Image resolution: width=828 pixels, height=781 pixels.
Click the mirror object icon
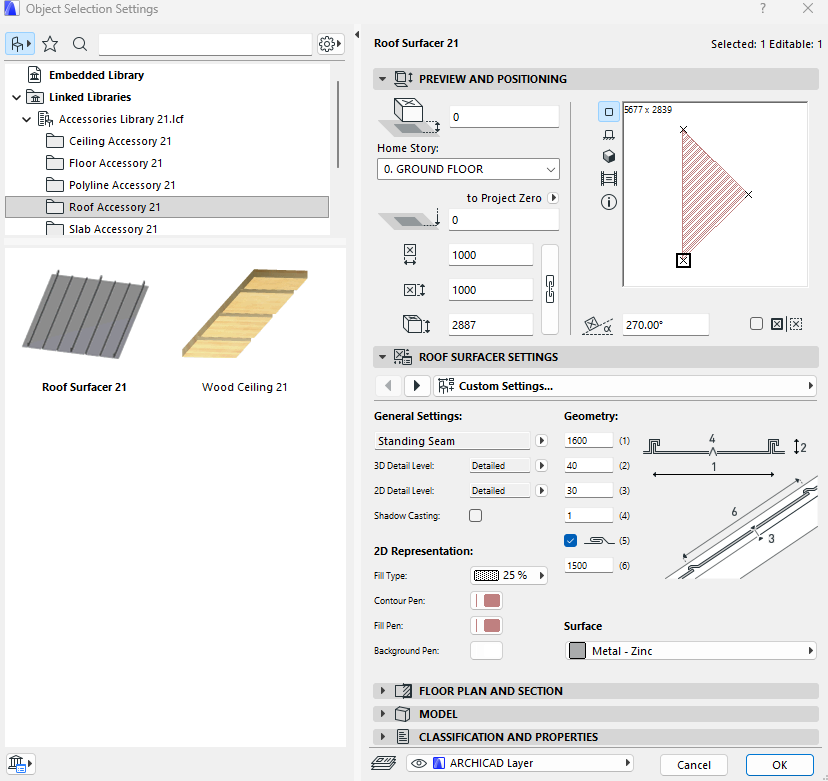[776, 324]
